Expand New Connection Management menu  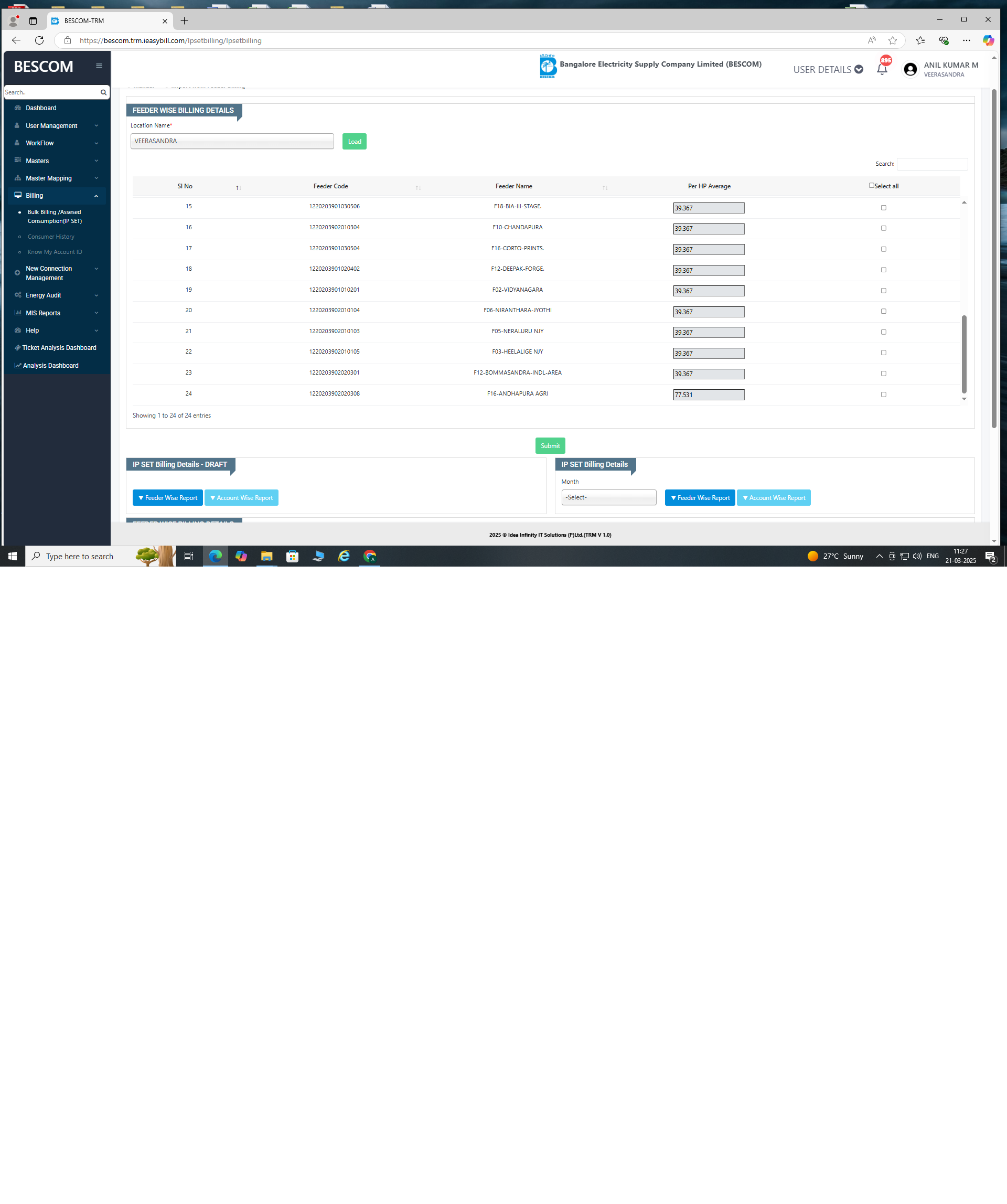pos(56,273)
